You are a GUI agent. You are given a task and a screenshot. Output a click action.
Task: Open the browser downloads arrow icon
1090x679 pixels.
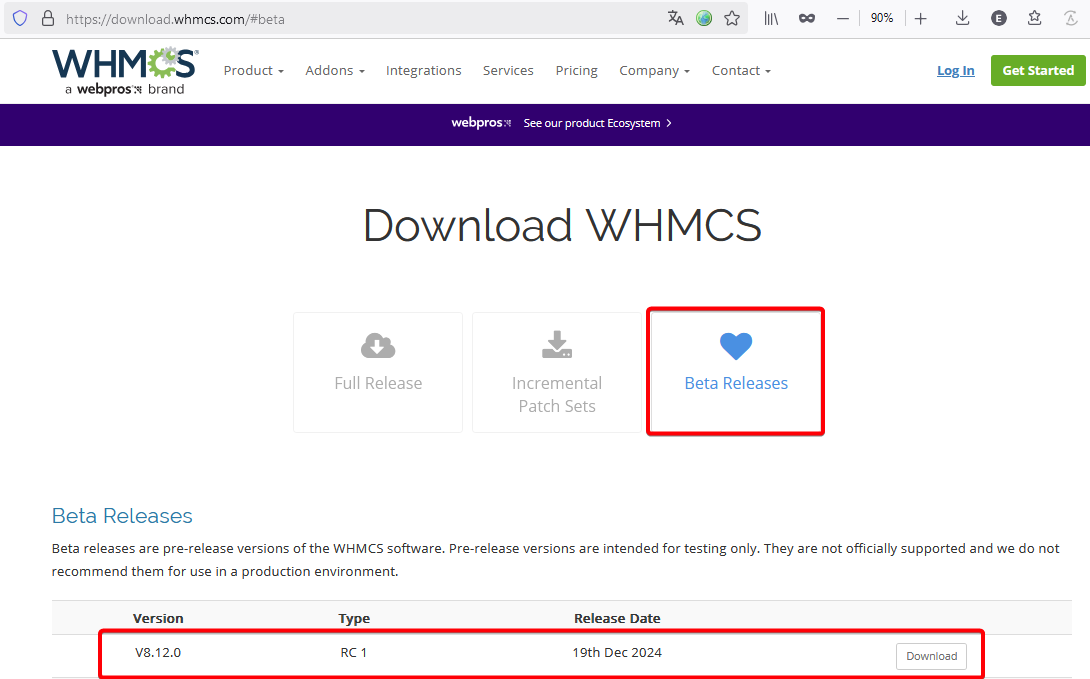pyautogui.click(x=962, y=18)
